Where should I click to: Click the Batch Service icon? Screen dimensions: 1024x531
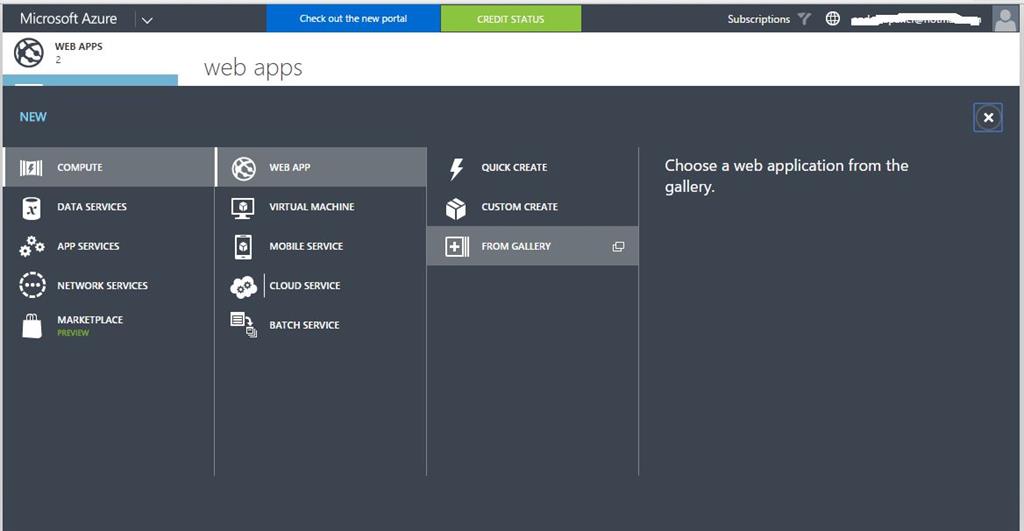click(244, 325)
